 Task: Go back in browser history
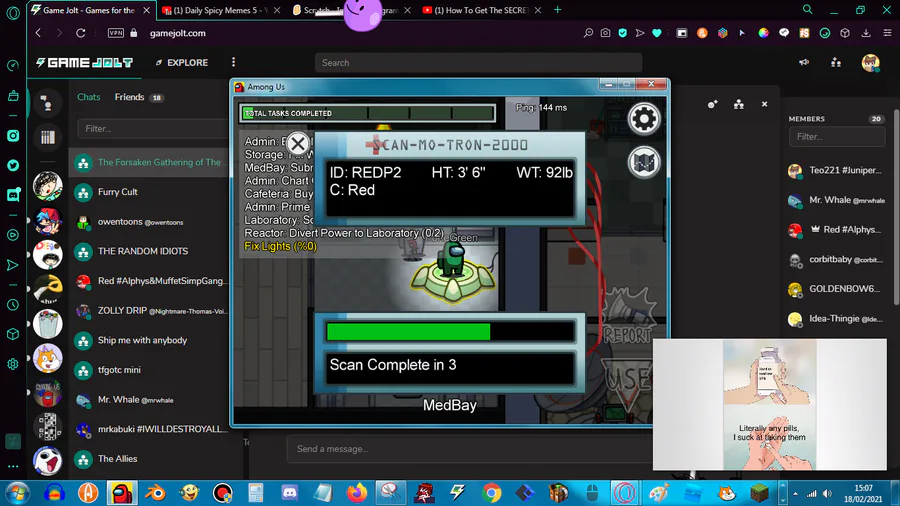pos(38,33)
